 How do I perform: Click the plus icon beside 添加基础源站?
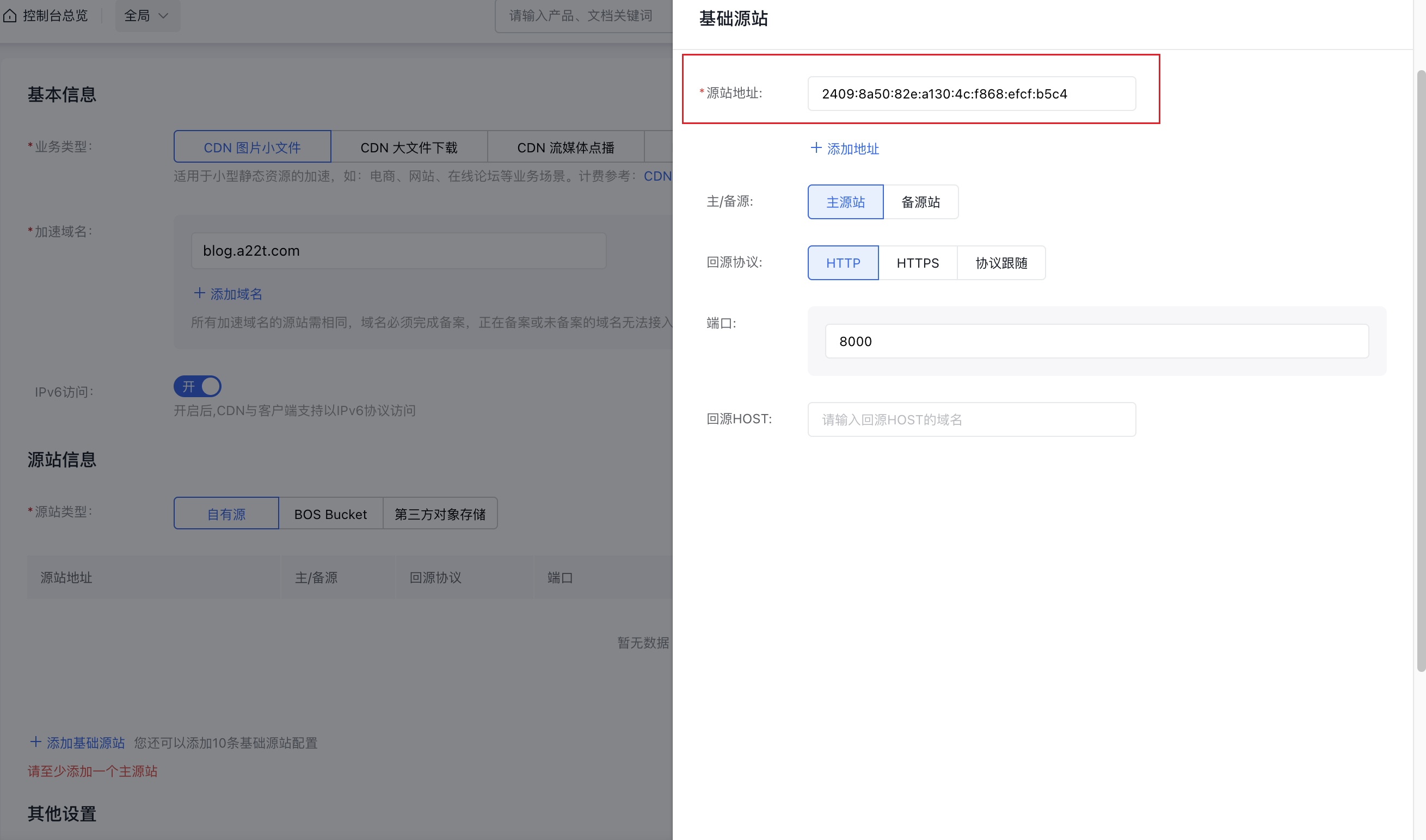pyautogui.click(x=36, y=742)
